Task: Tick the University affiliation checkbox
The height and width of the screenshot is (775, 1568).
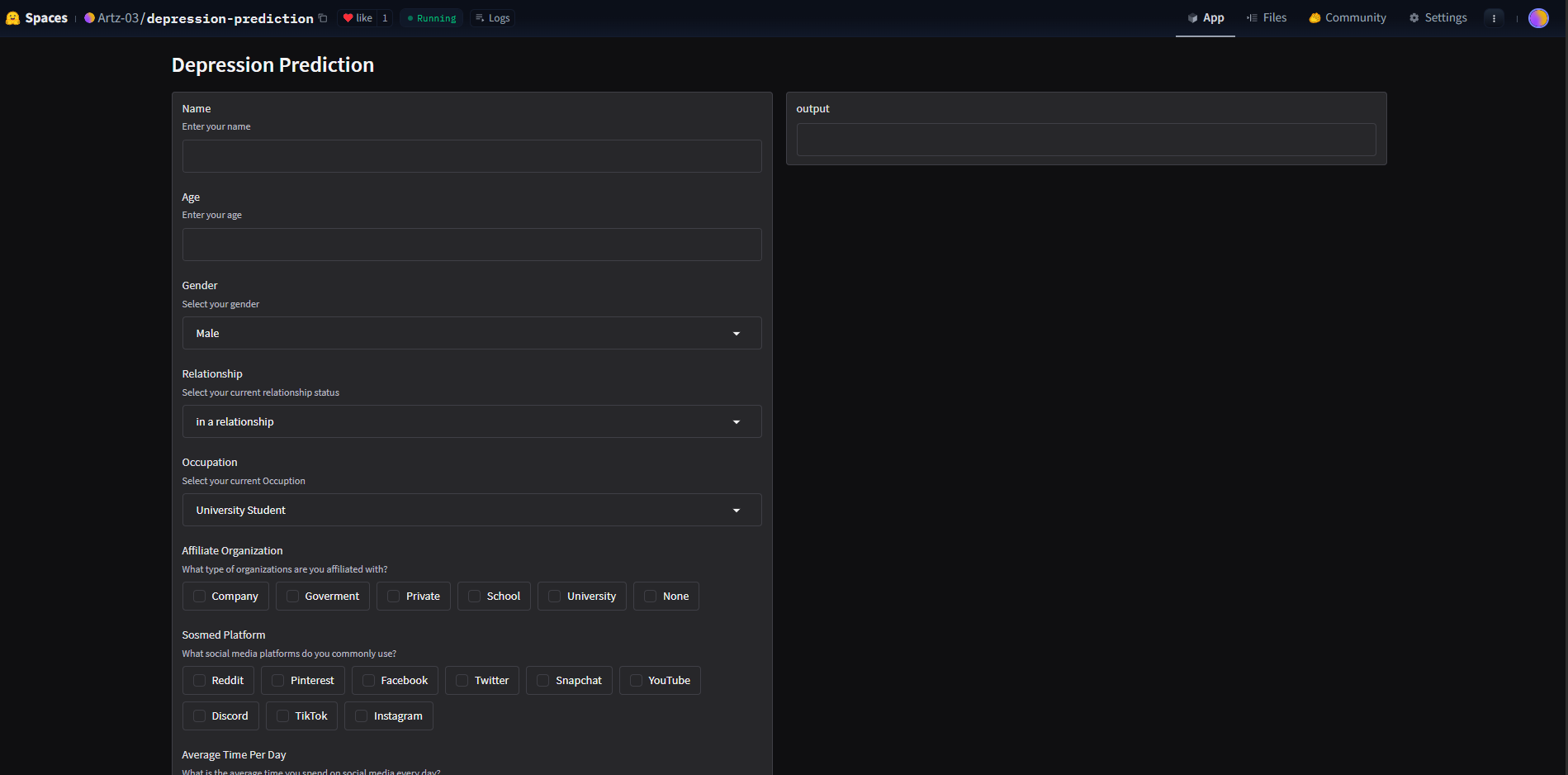Action: click(555, 597)
